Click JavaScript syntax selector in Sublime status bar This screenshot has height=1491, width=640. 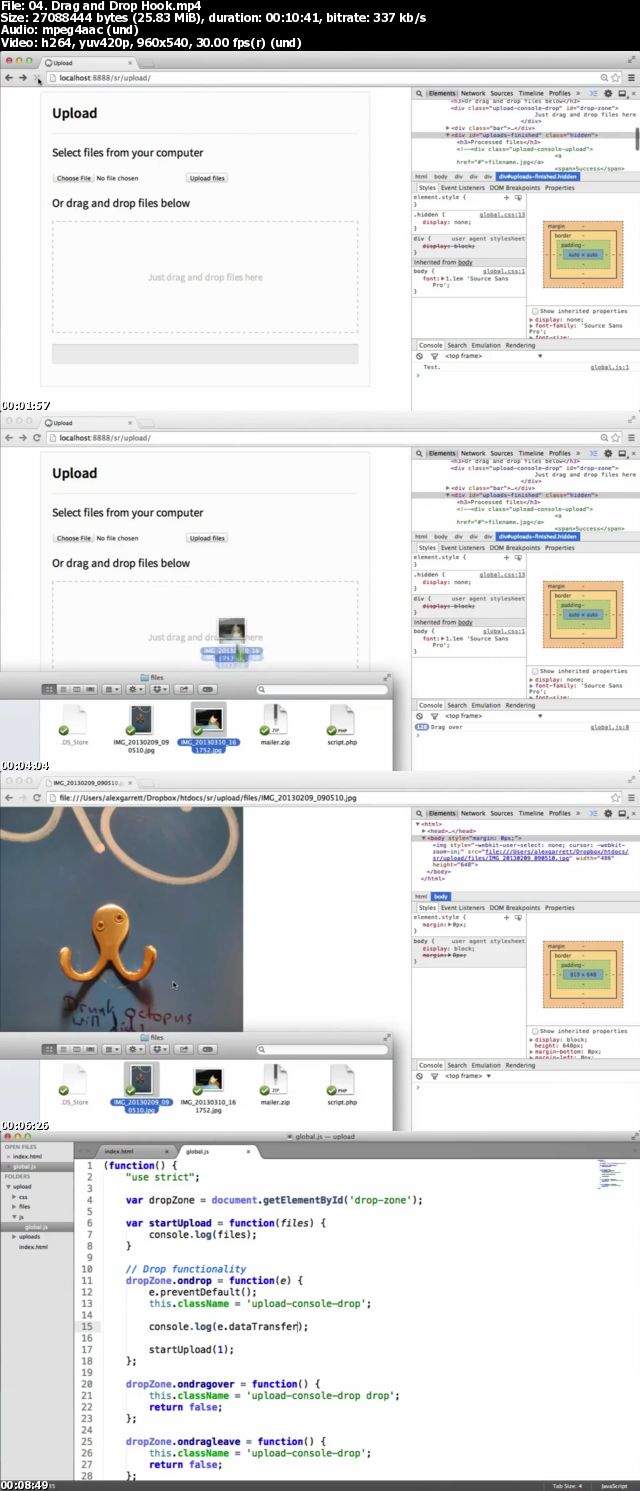(614, 1486)
